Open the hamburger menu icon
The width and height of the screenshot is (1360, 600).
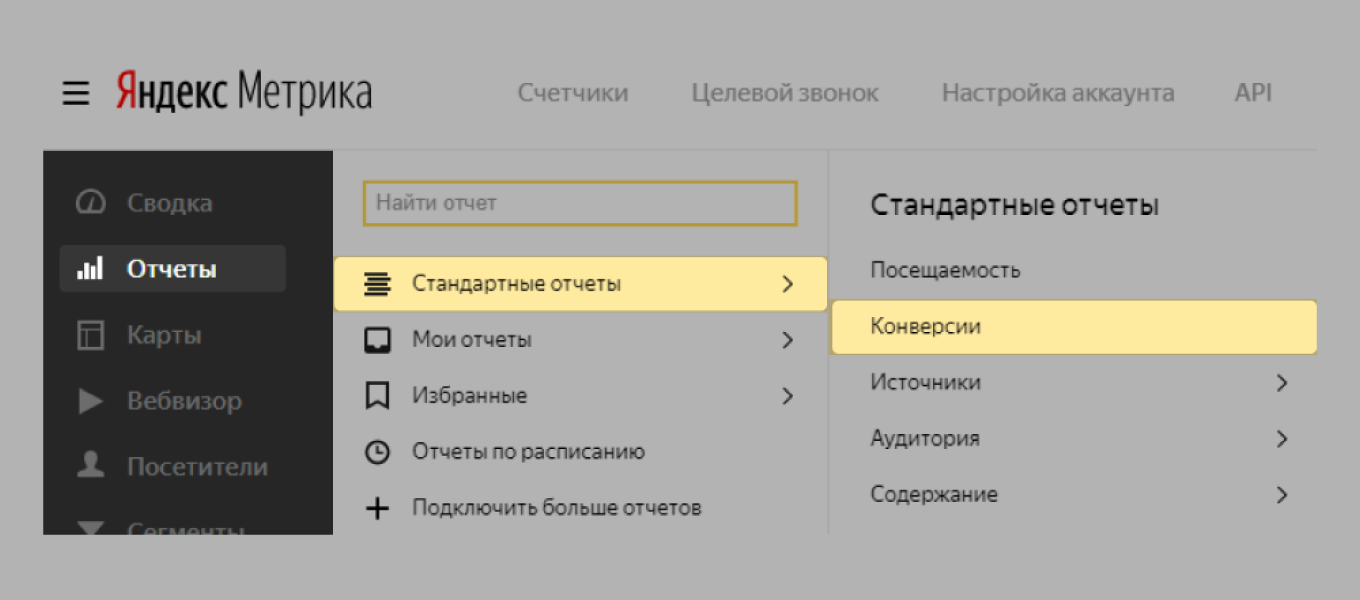coord(76,94)
